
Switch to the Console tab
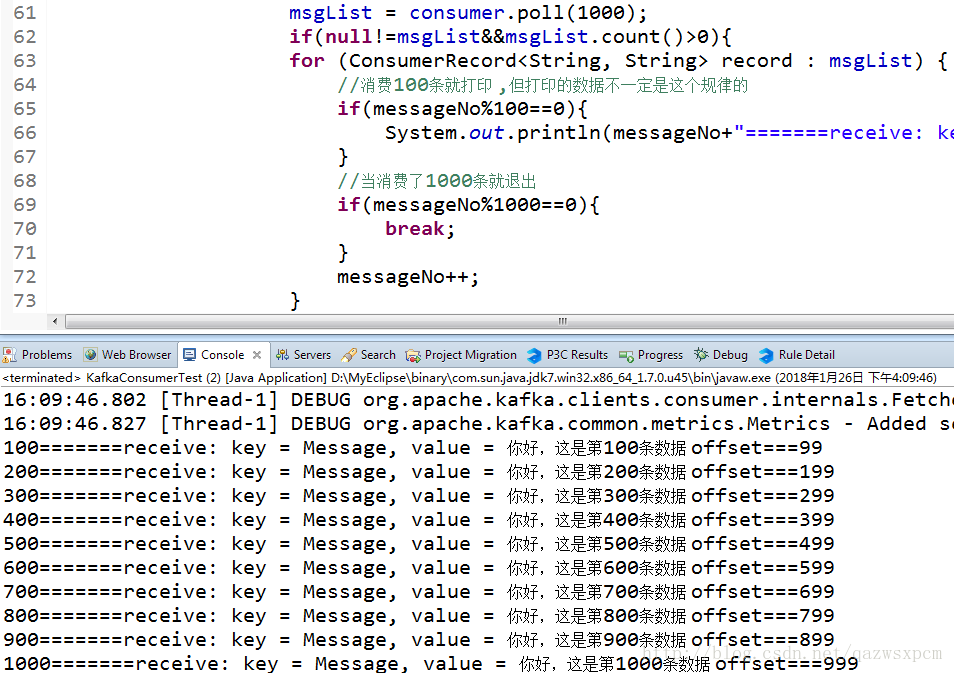click(222, 355)
